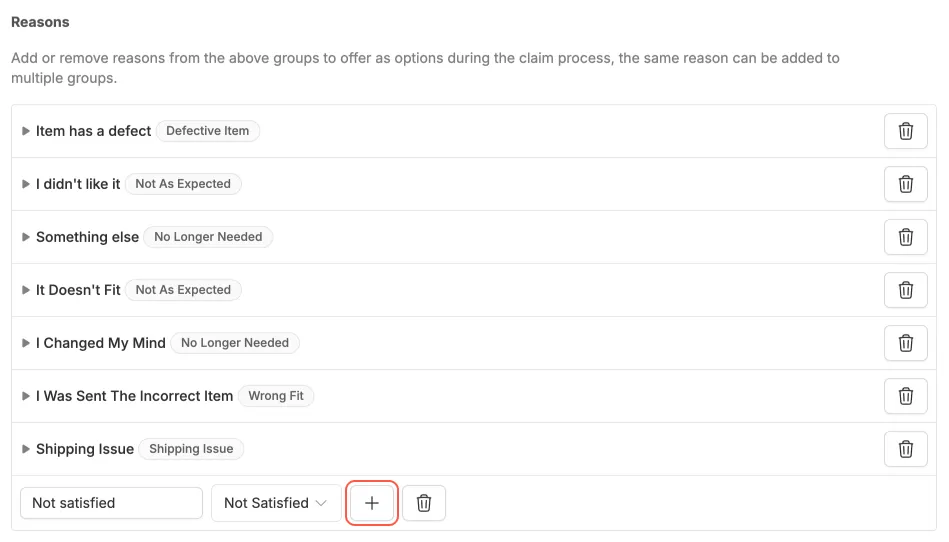
Task: Expand the 'Something else' reason triangle
Action: pyautogui.click(x=26, y=237)
